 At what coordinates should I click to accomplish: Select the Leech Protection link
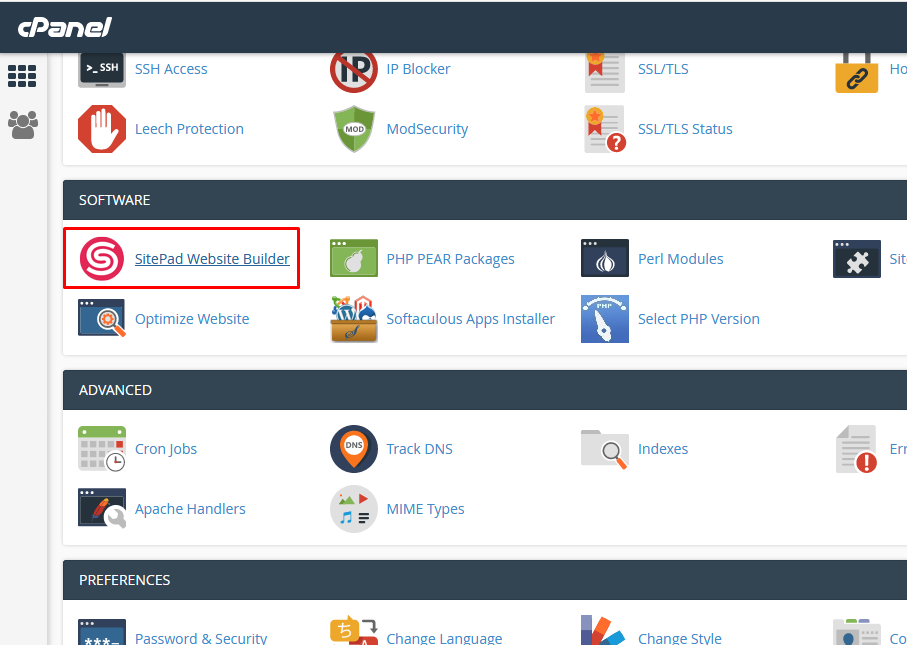(x=189, y=129)
